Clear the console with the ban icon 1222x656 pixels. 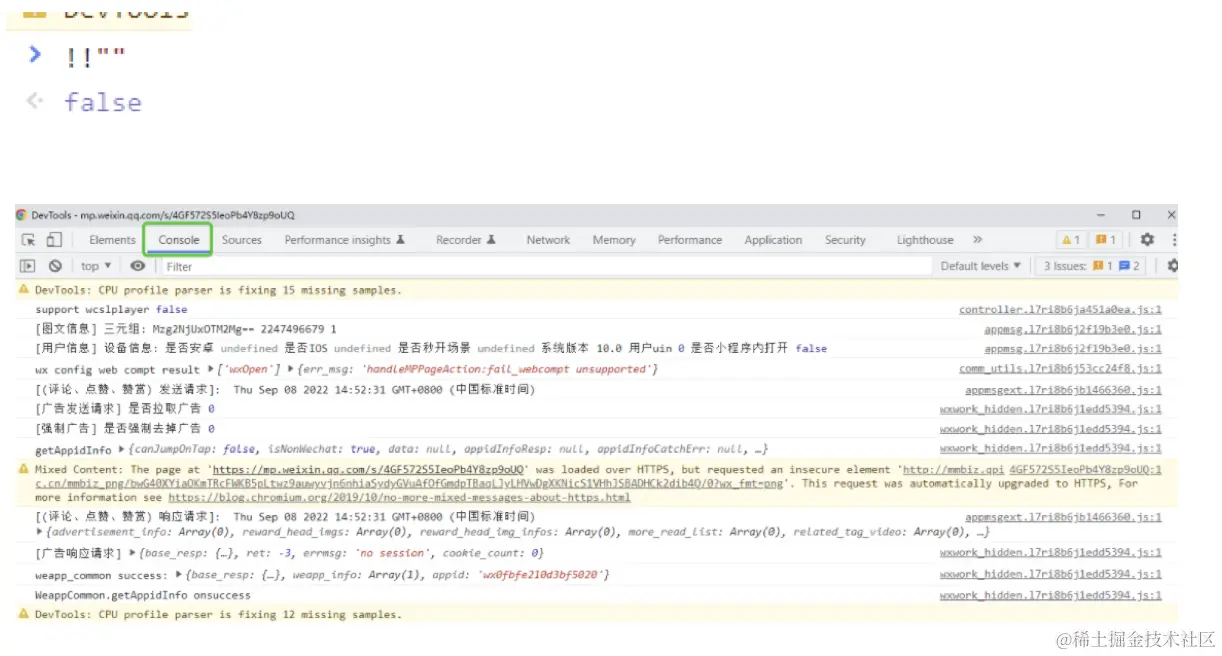coord(55,266)
